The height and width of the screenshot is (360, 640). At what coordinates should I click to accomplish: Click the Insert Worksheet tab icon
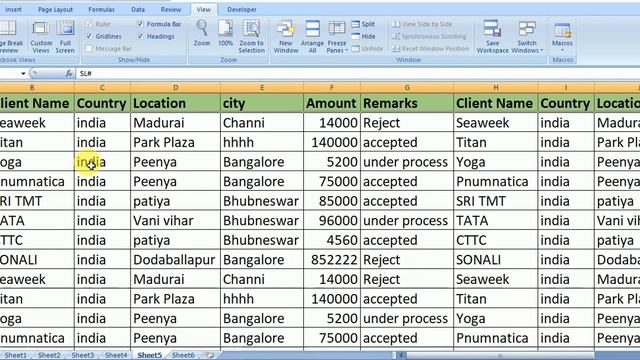coord(209,355)
